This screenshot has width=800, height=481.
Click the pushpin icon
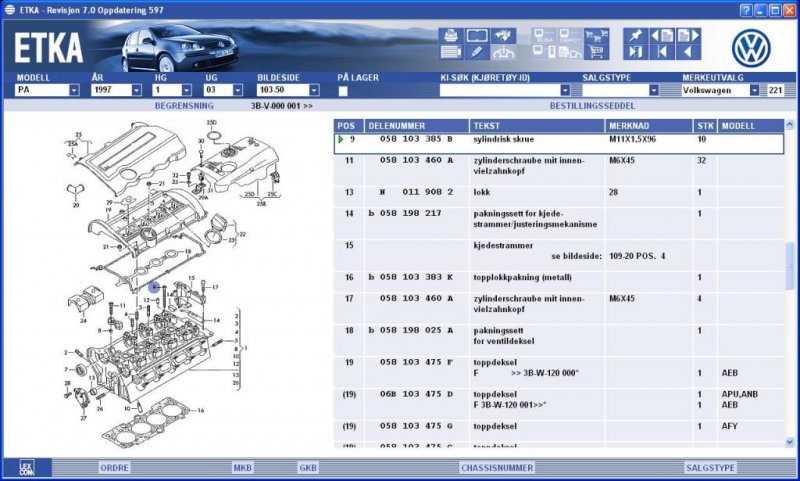coord(635,36)
